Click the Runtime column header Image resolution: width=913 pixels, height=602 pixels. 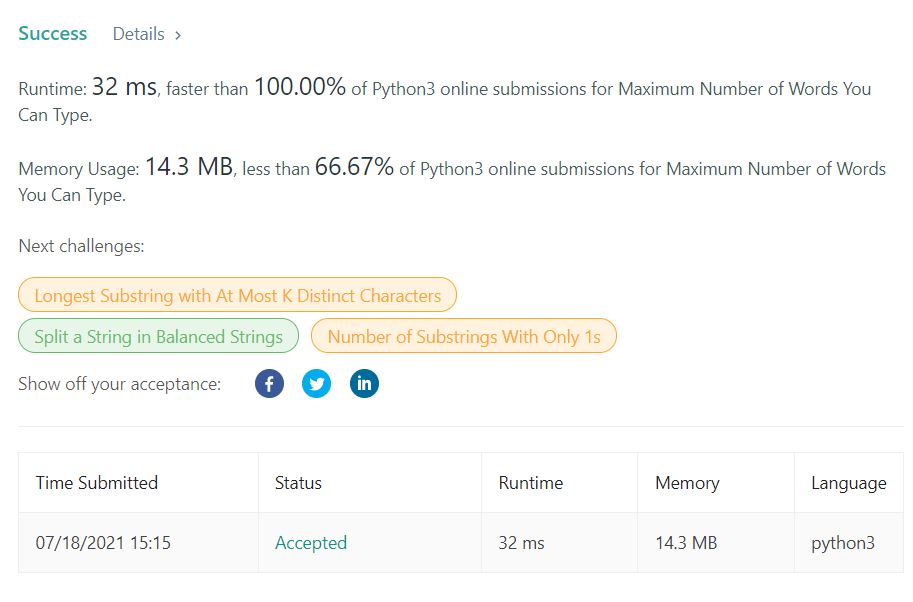click(530, 483)
